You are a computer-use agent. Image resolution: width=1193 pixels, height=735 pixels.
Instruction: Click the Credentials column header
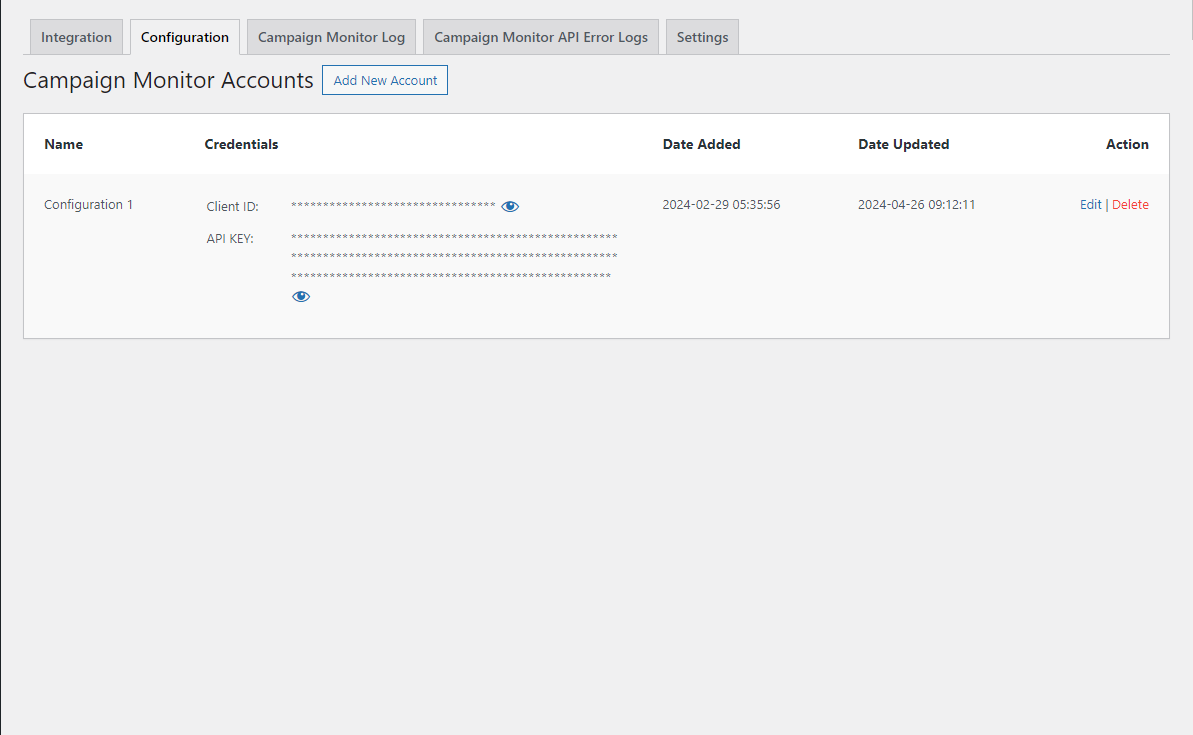[x=241, y=145]
